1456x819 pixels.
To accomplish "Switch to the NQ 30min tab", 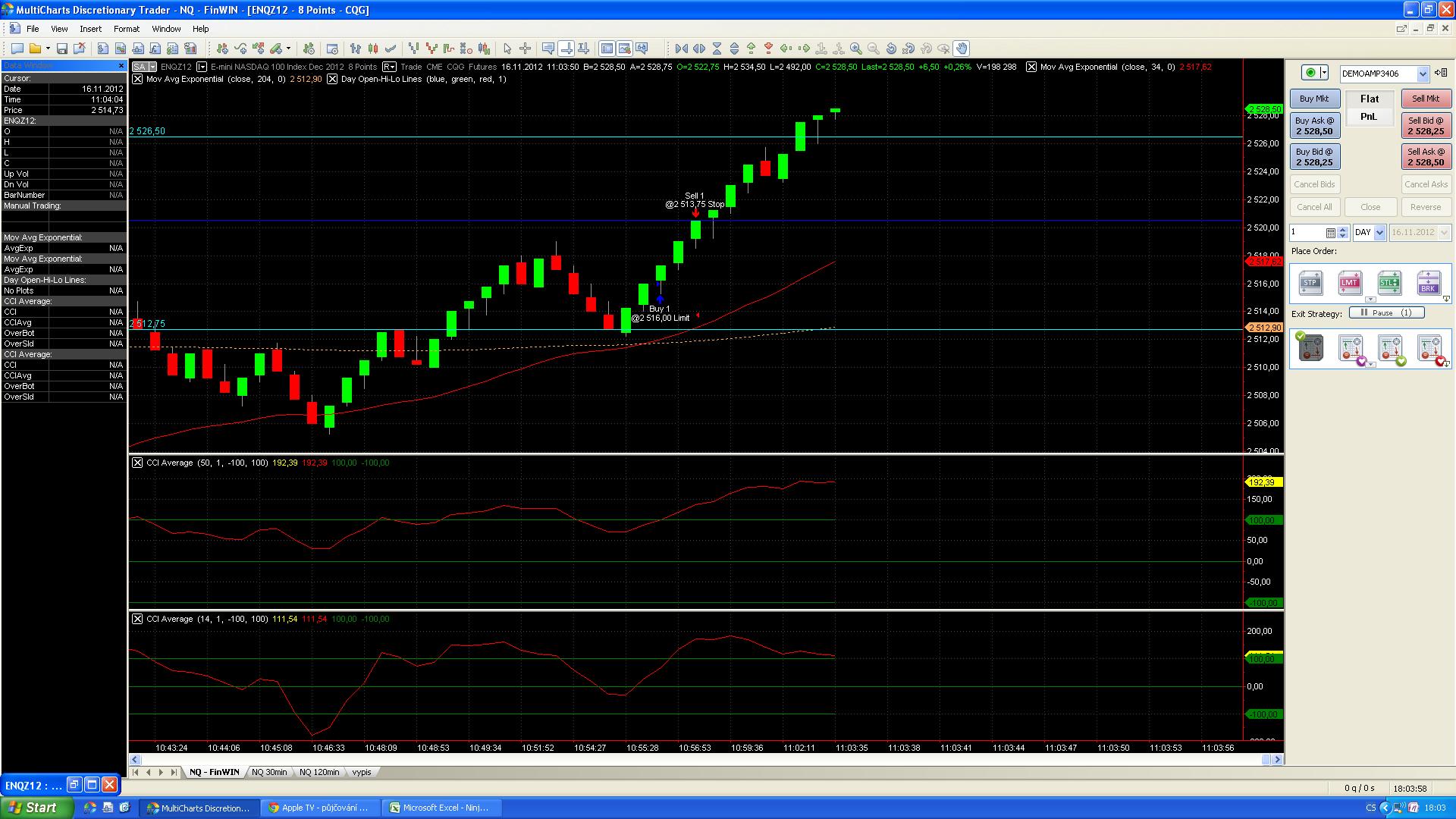I will (269, 772).
